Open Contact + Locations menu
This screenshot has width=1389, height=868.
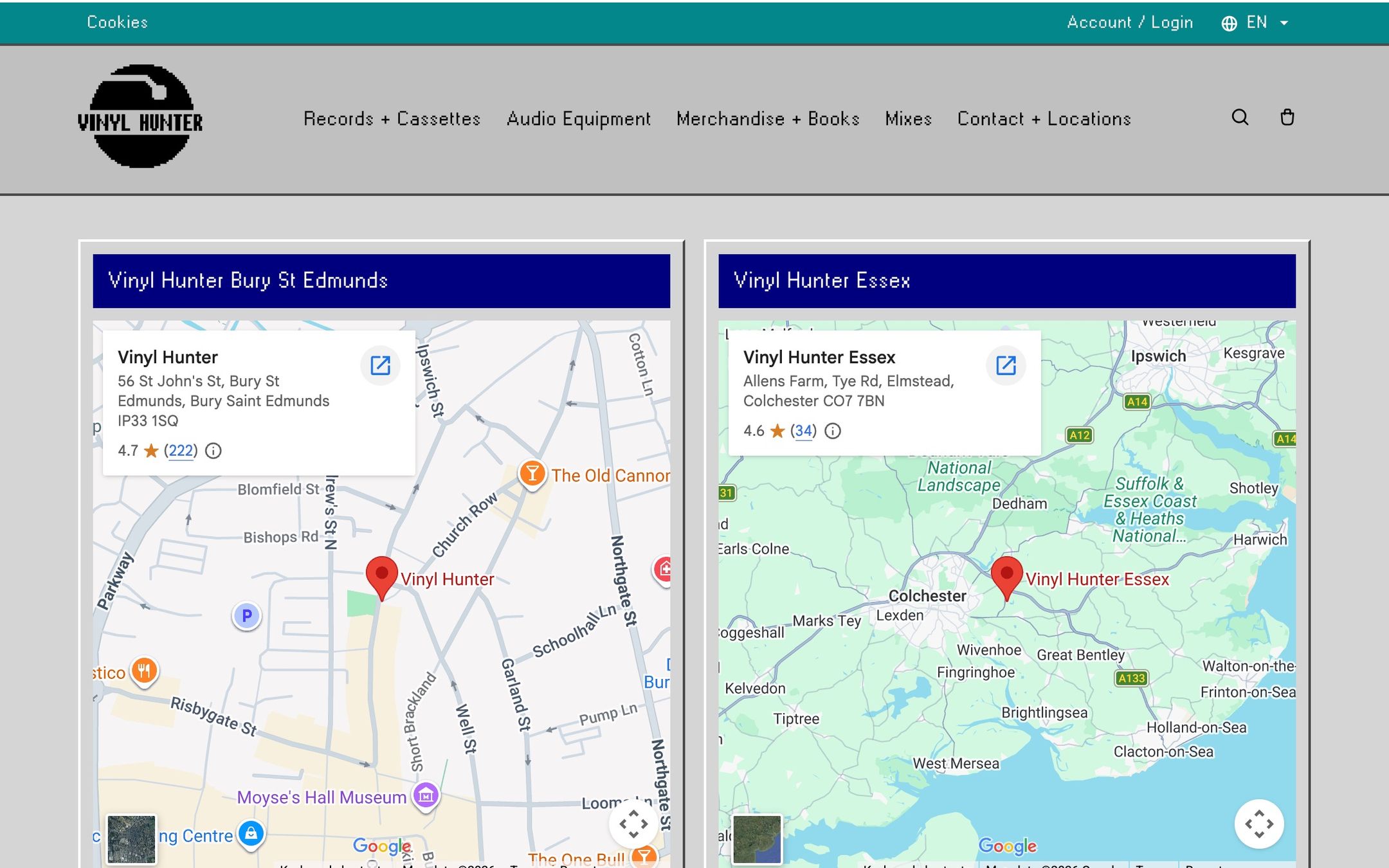pyautogui.click(x=1044, y=119)
